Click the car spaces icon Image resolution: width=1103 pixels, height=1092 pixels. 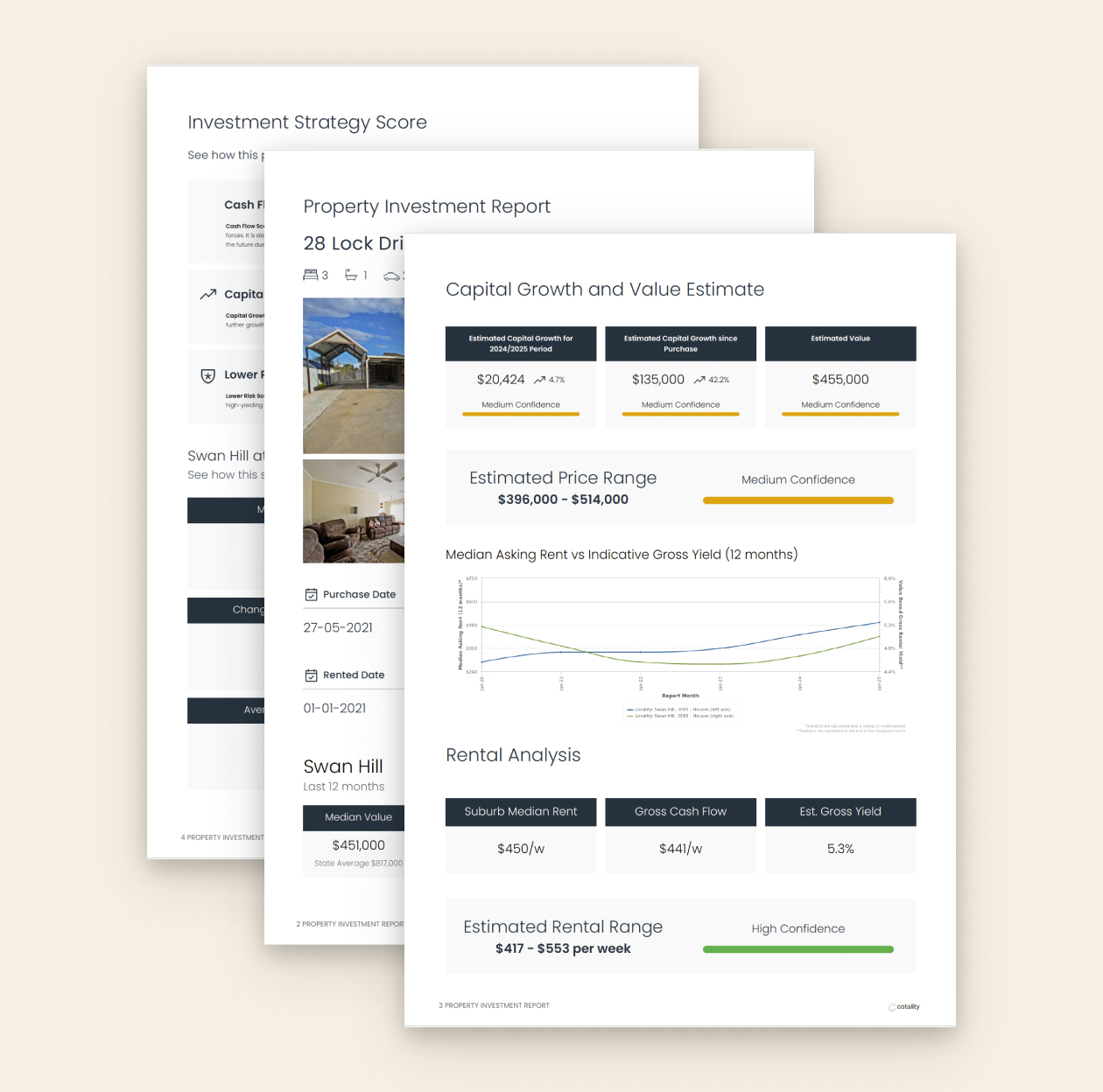(x=392, y=276)
